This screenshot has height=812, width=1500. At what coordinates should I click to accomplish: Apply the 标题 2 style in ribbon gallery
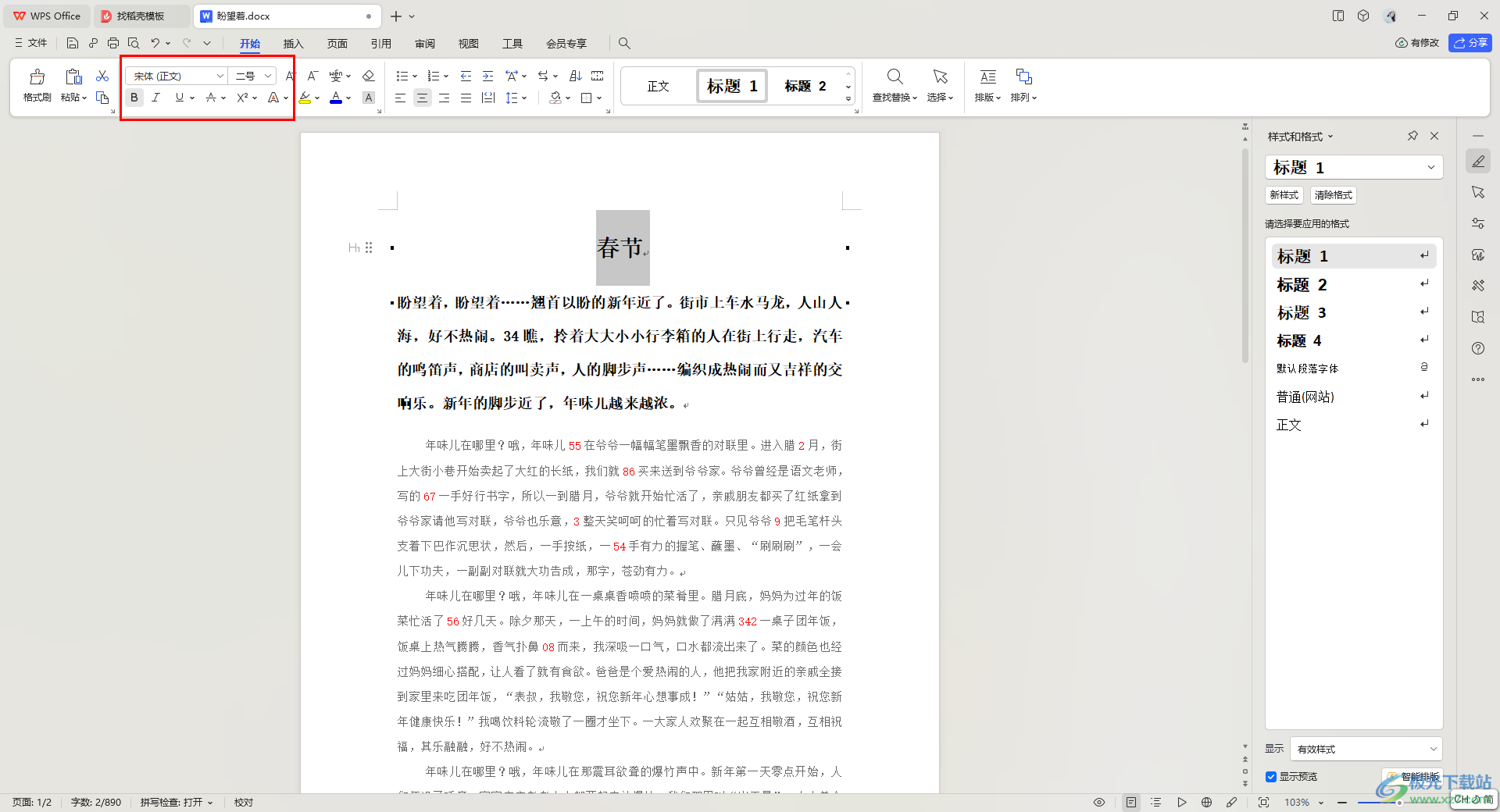click(805, 86)
